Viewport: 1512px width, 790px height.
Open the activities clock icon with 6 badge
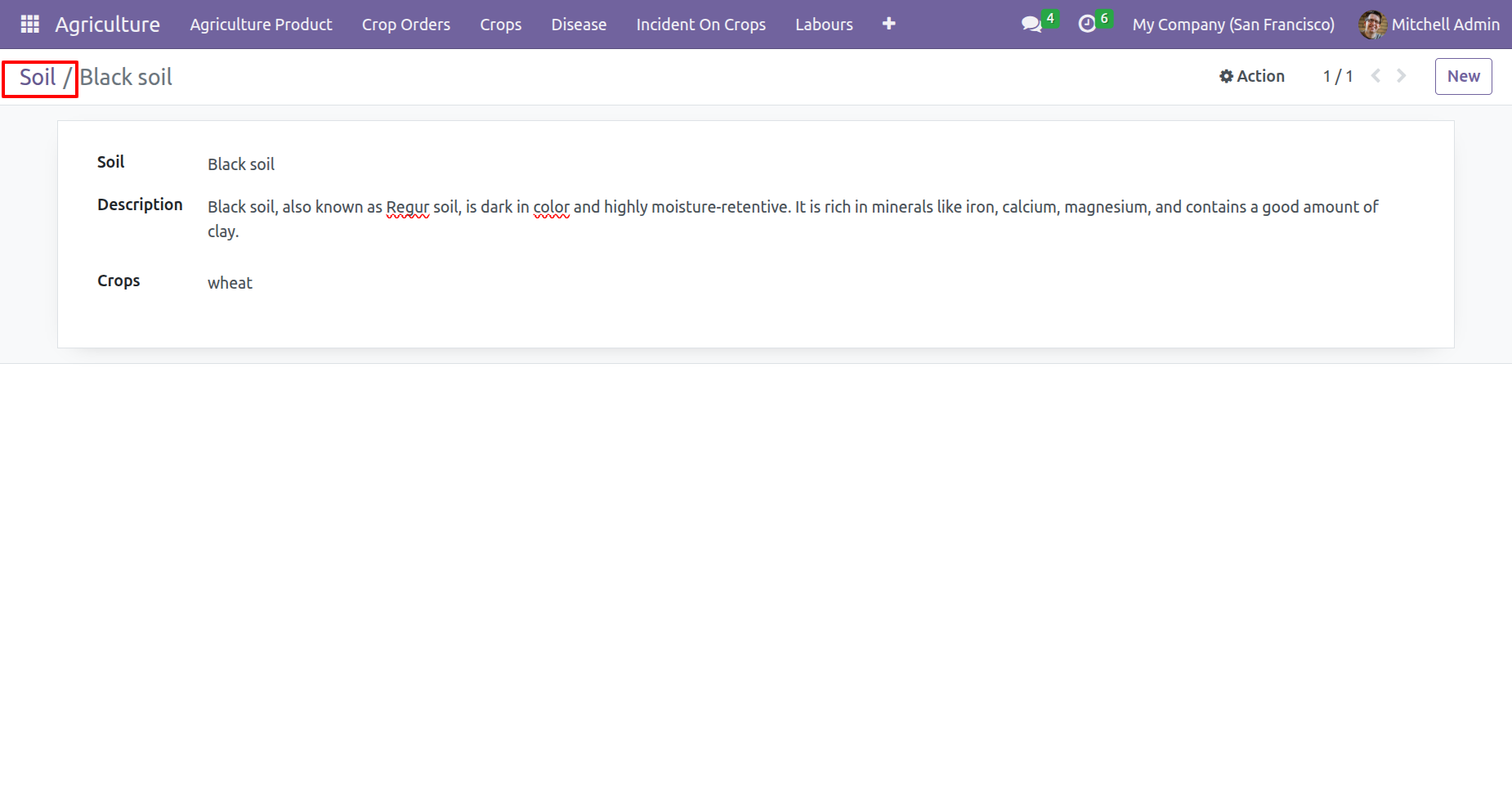(x=1094, y=23)
